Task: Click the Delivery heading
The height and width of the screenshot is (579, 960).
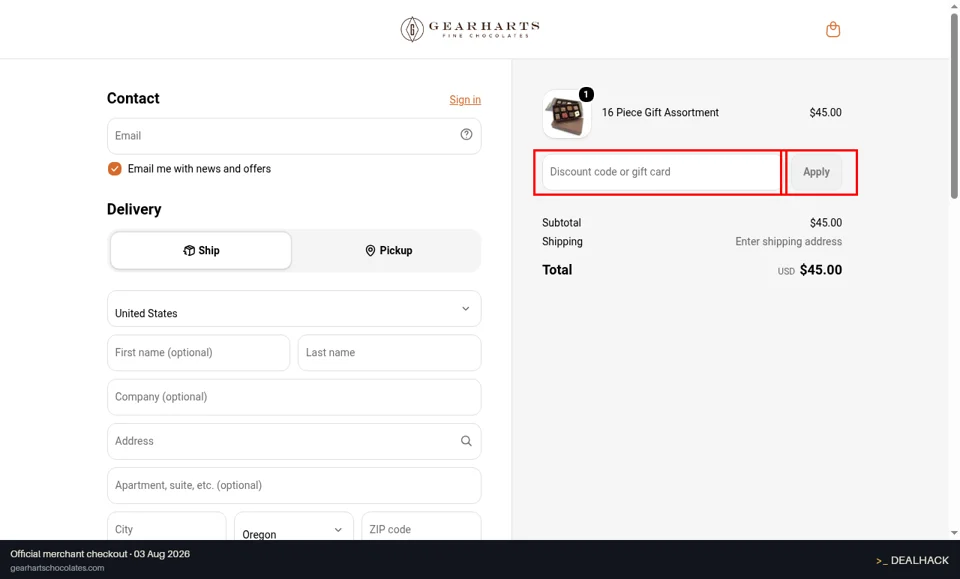Action: [134, 209]
